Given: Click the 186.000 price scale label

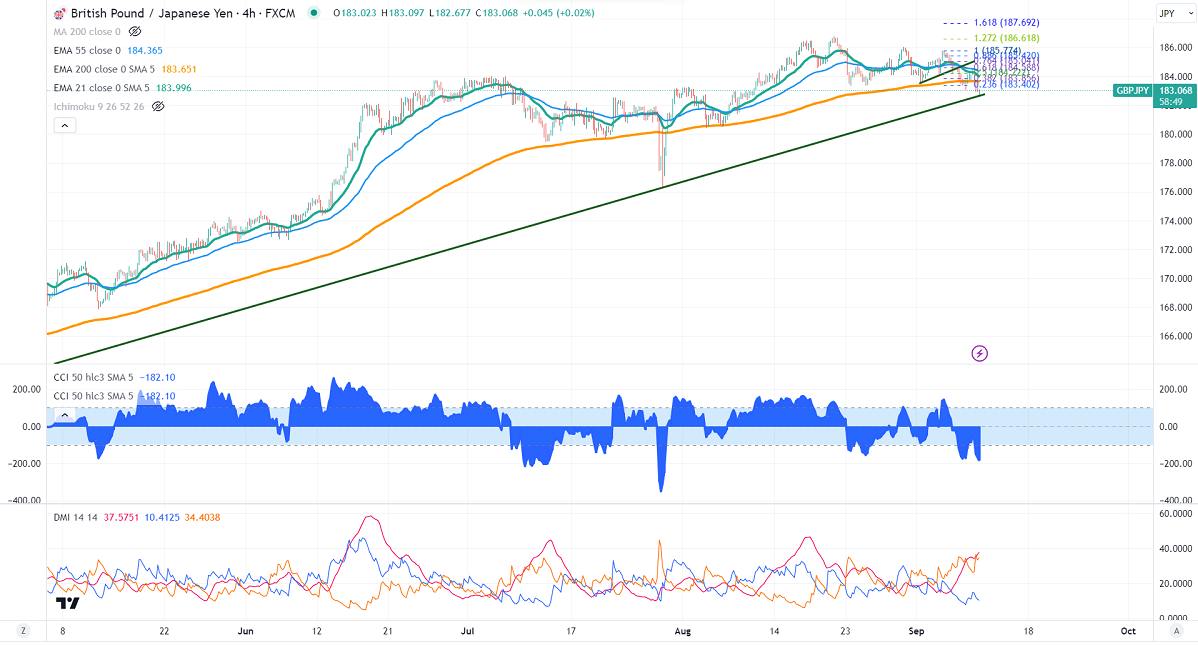Looking at the screenshot, I should pyautogui.click(x=1177, y=47).
